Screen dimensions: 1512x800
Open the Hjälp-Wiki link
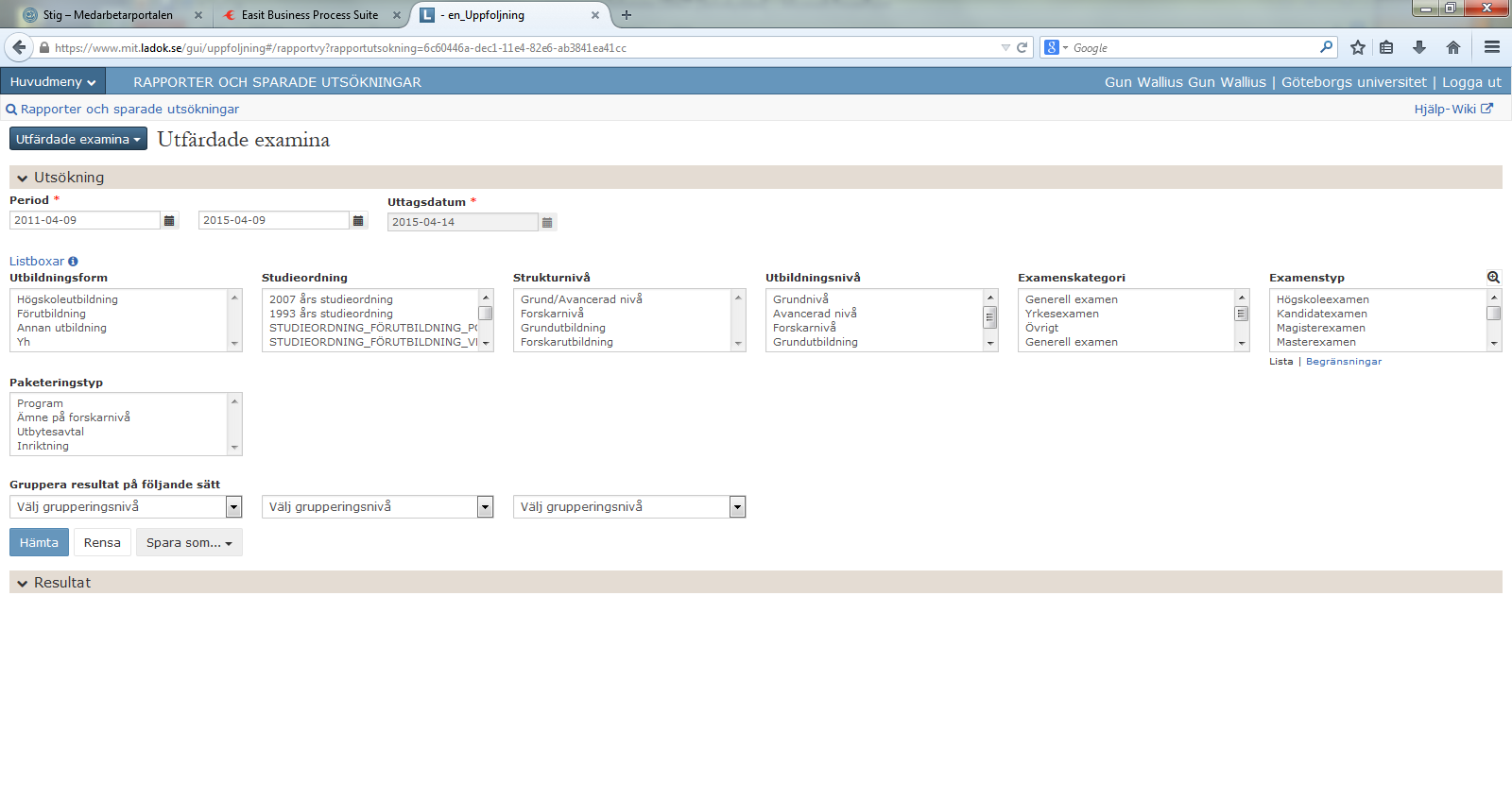click(1445, 109)
